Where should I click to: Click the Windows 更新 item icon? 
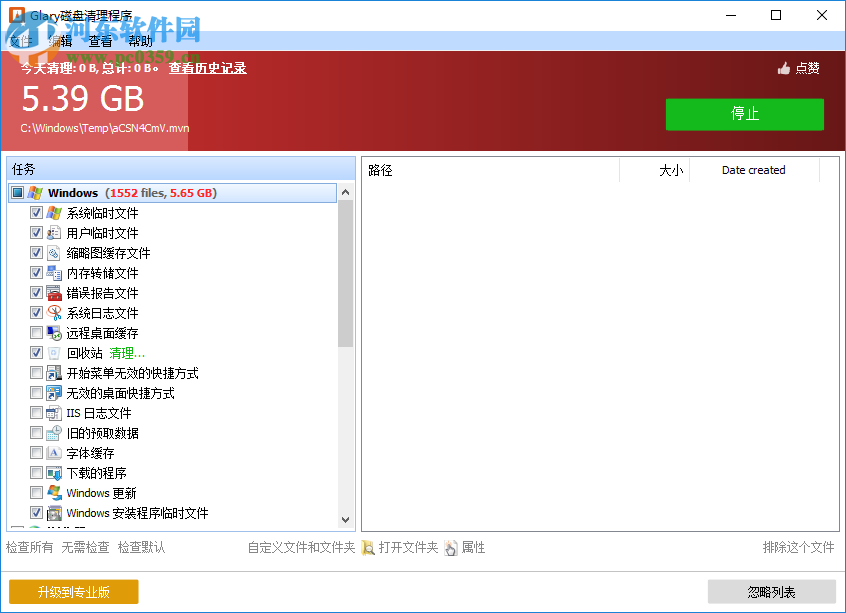pyautogui.click(x=52, y=492)
